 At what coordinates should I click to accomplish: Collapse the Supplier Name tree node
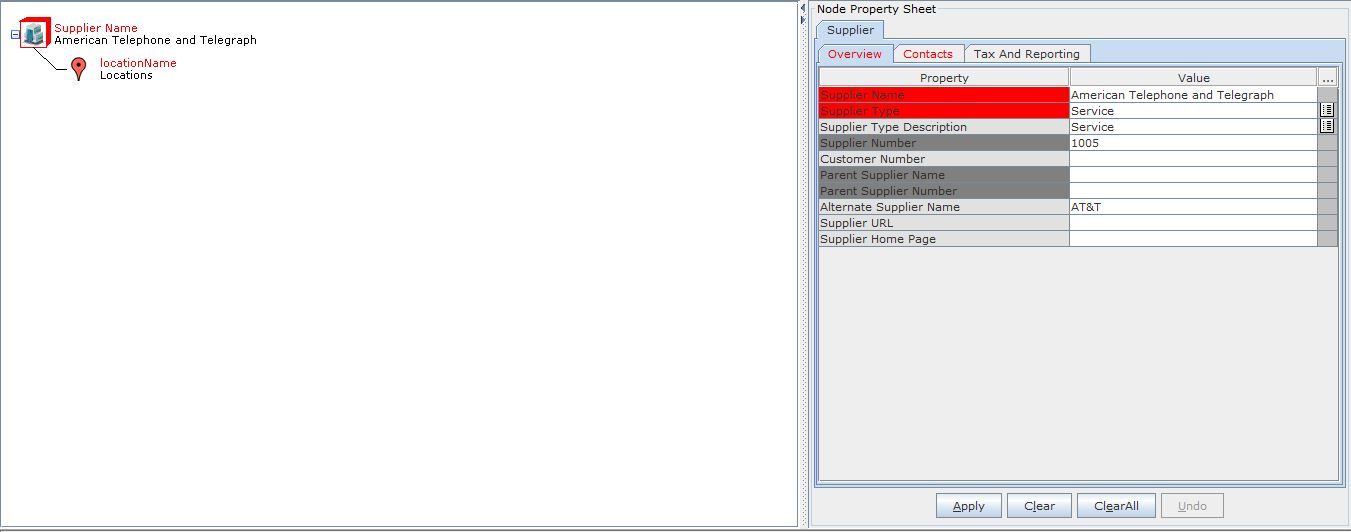pos(15,34)
